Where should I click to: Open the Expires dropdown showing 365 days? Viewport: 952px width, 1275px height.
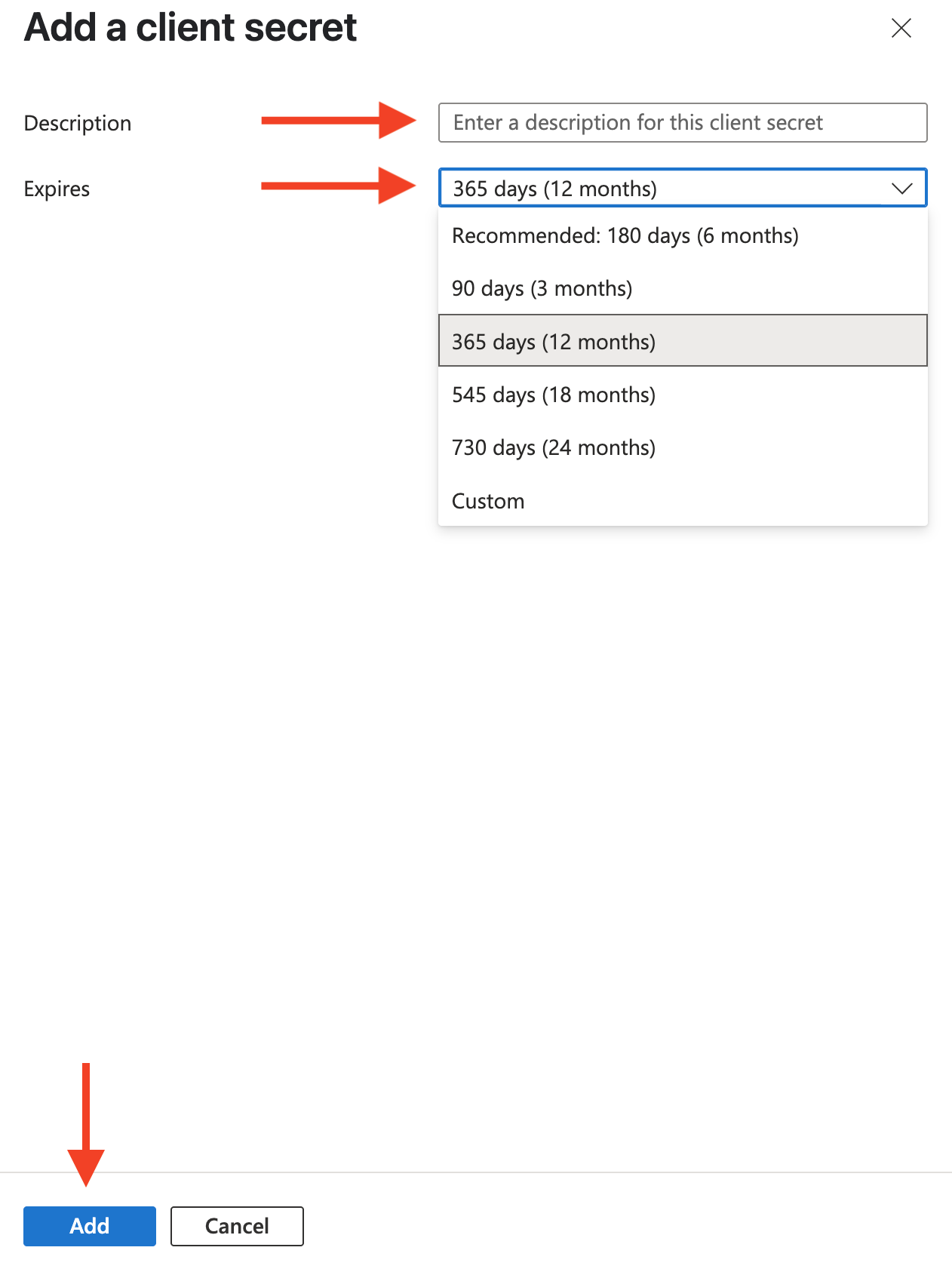tap(683, 188)
